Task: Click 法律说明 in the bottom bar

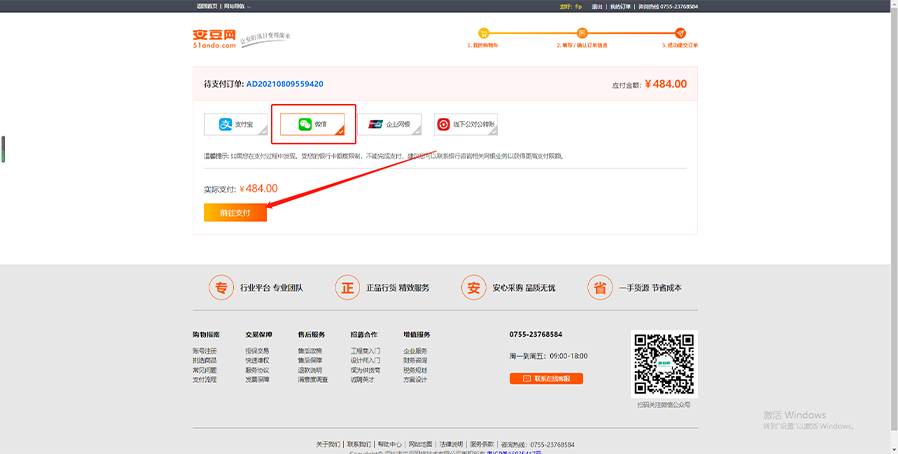Action: [451, 444]
